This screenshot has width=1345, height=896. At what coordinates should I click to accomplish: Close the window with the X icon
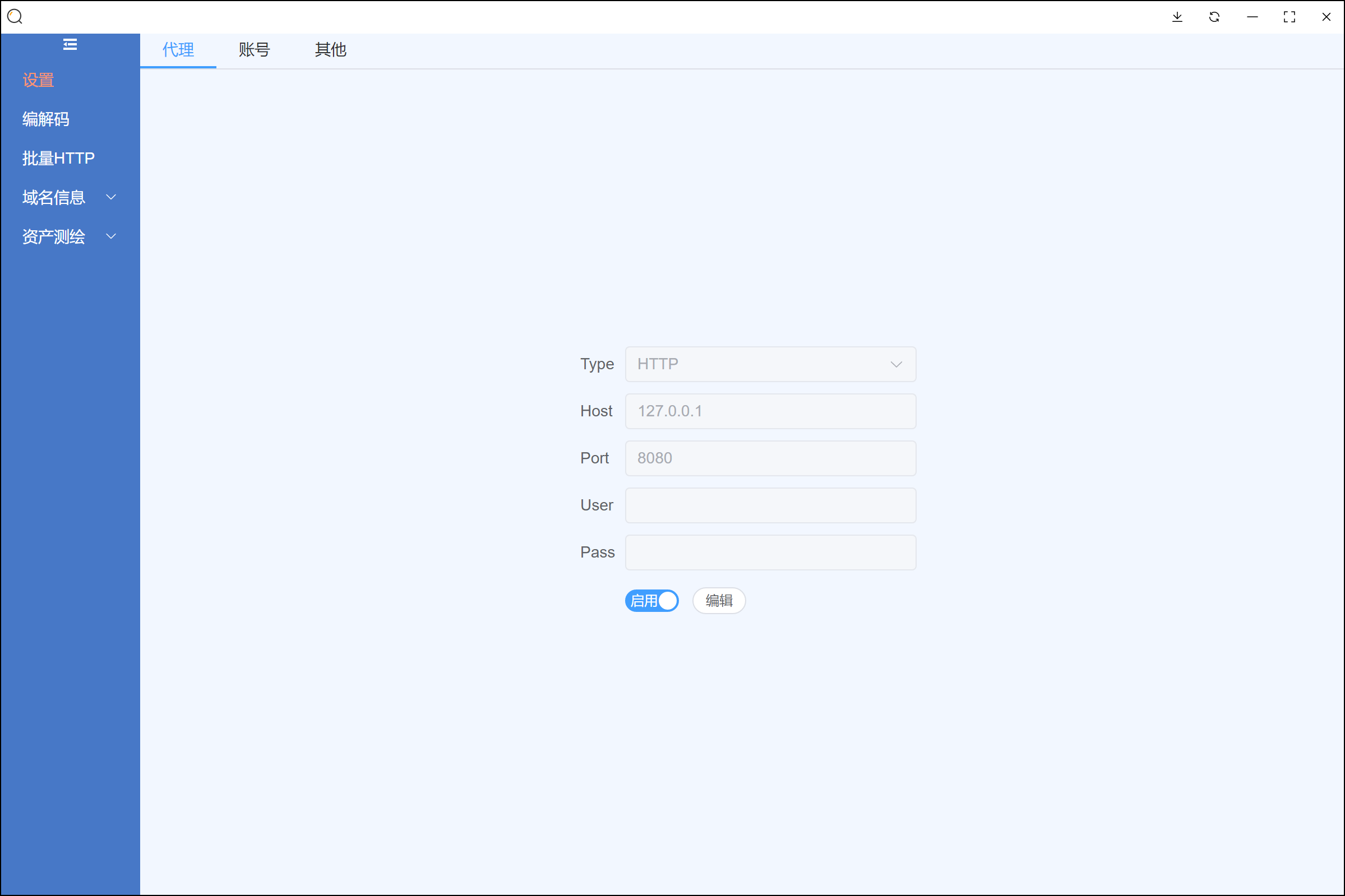[x=1326, y=17]
